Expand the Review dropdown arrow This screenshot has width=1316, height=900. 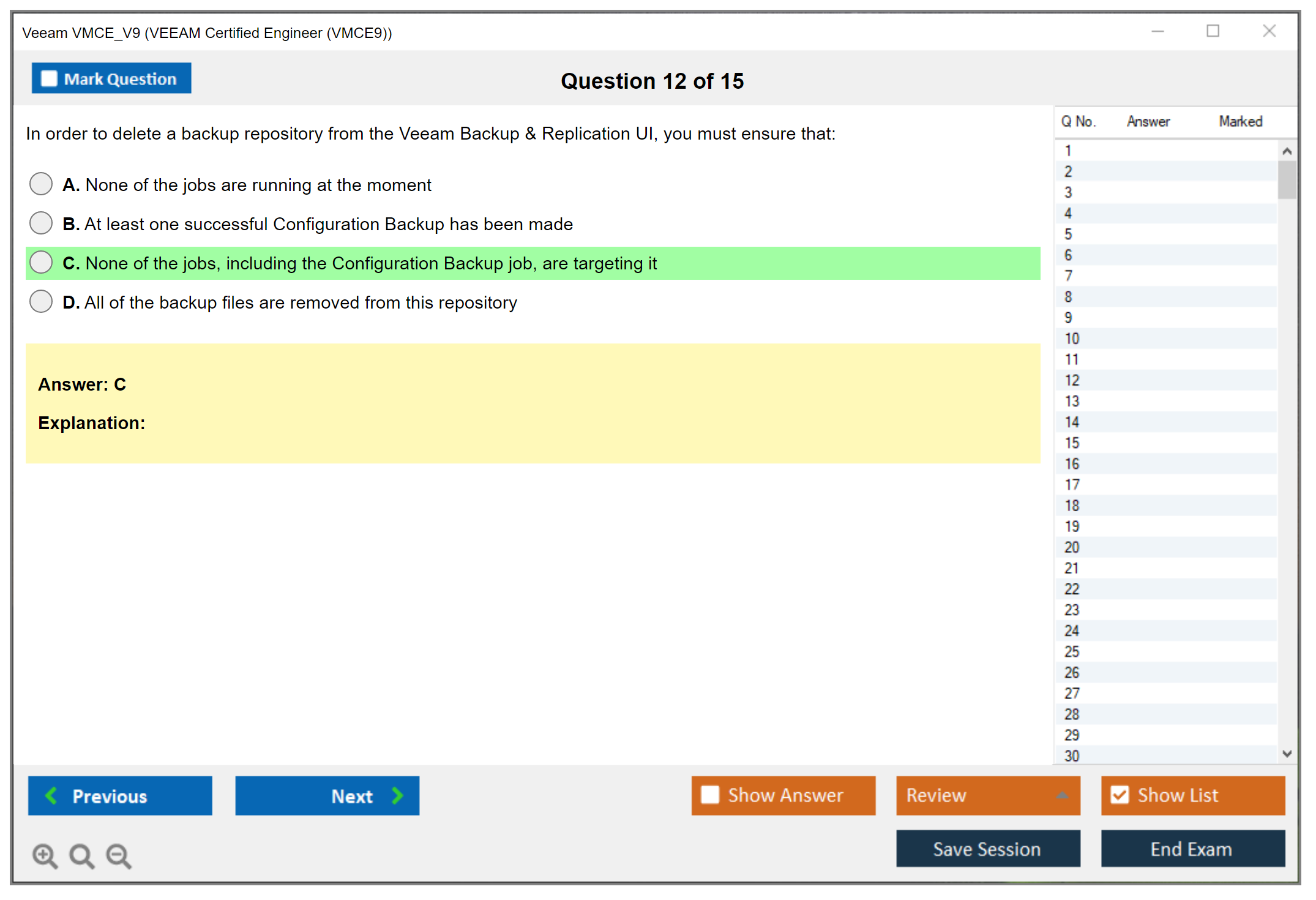click(x=1062, y=795)
